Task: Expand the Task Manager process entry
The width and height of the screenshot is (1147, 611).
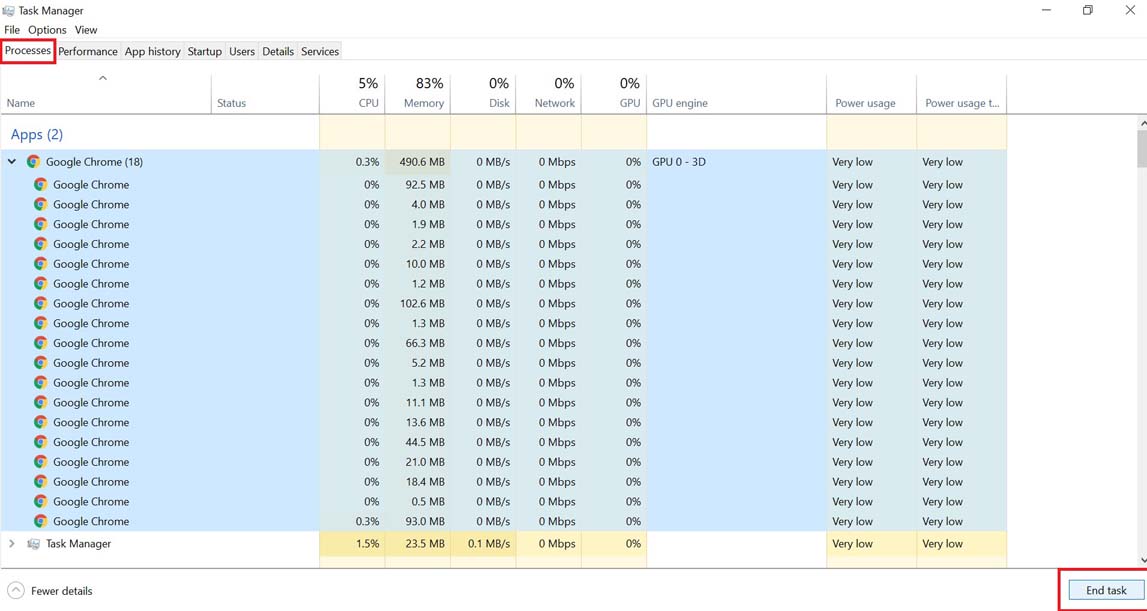Action: point(12,544)
